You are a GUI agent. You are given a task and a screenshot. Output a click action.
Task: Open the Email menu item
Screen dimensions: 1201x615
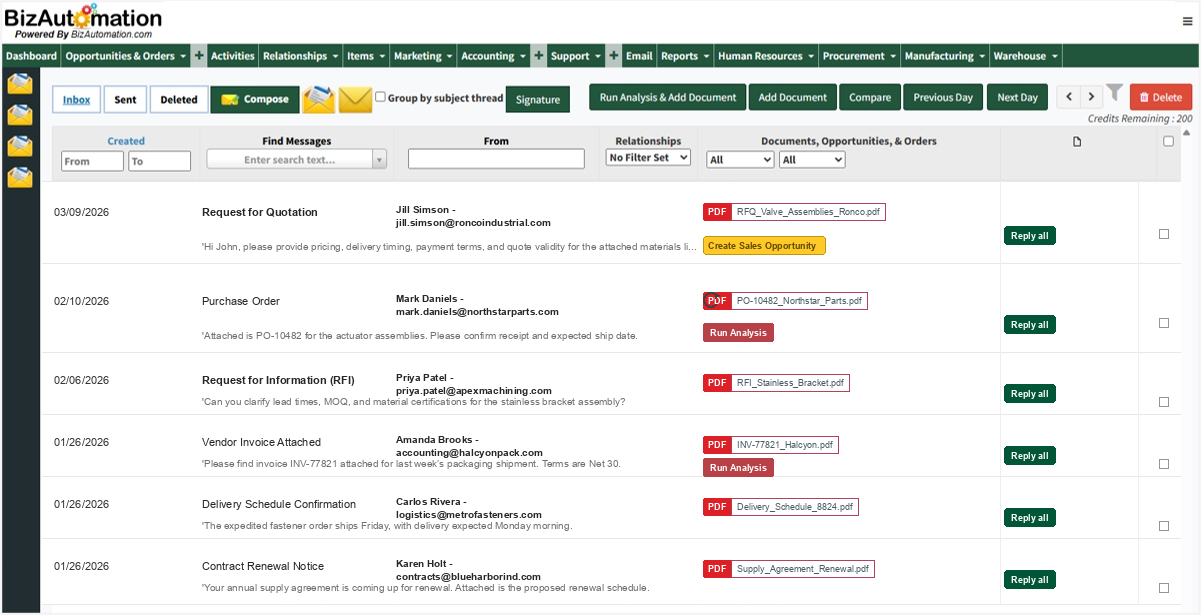(639, 56)
